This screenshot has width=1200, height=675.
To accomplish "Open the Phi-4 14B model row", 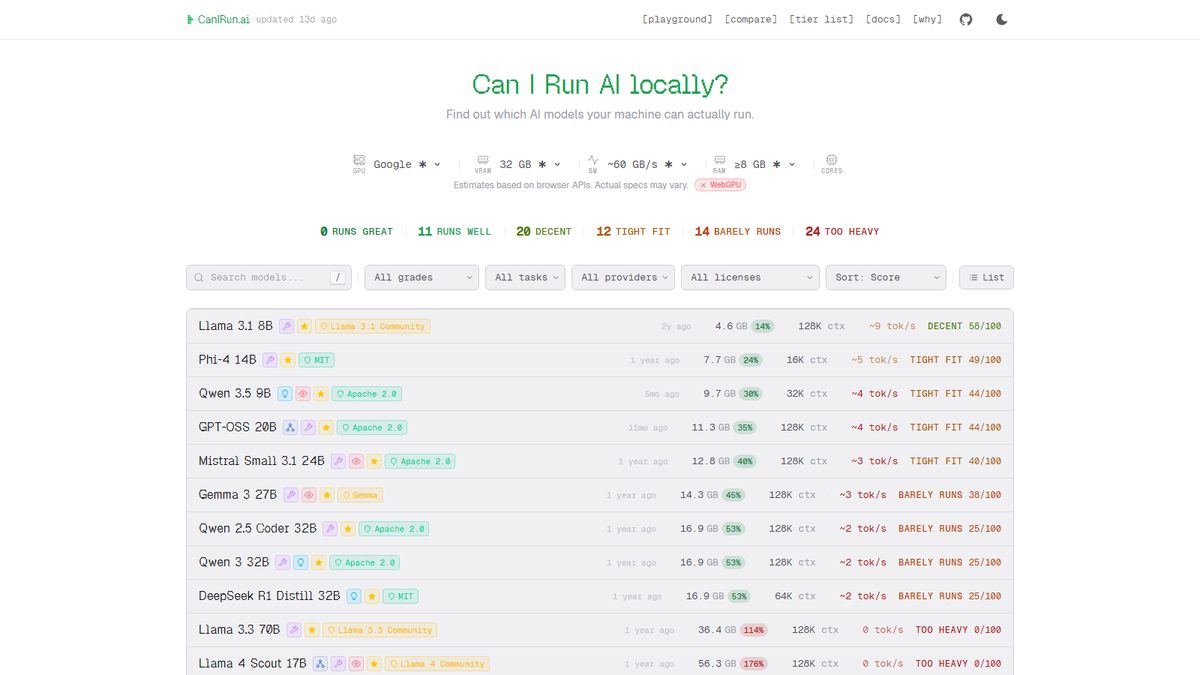I will tap(600, 360).
